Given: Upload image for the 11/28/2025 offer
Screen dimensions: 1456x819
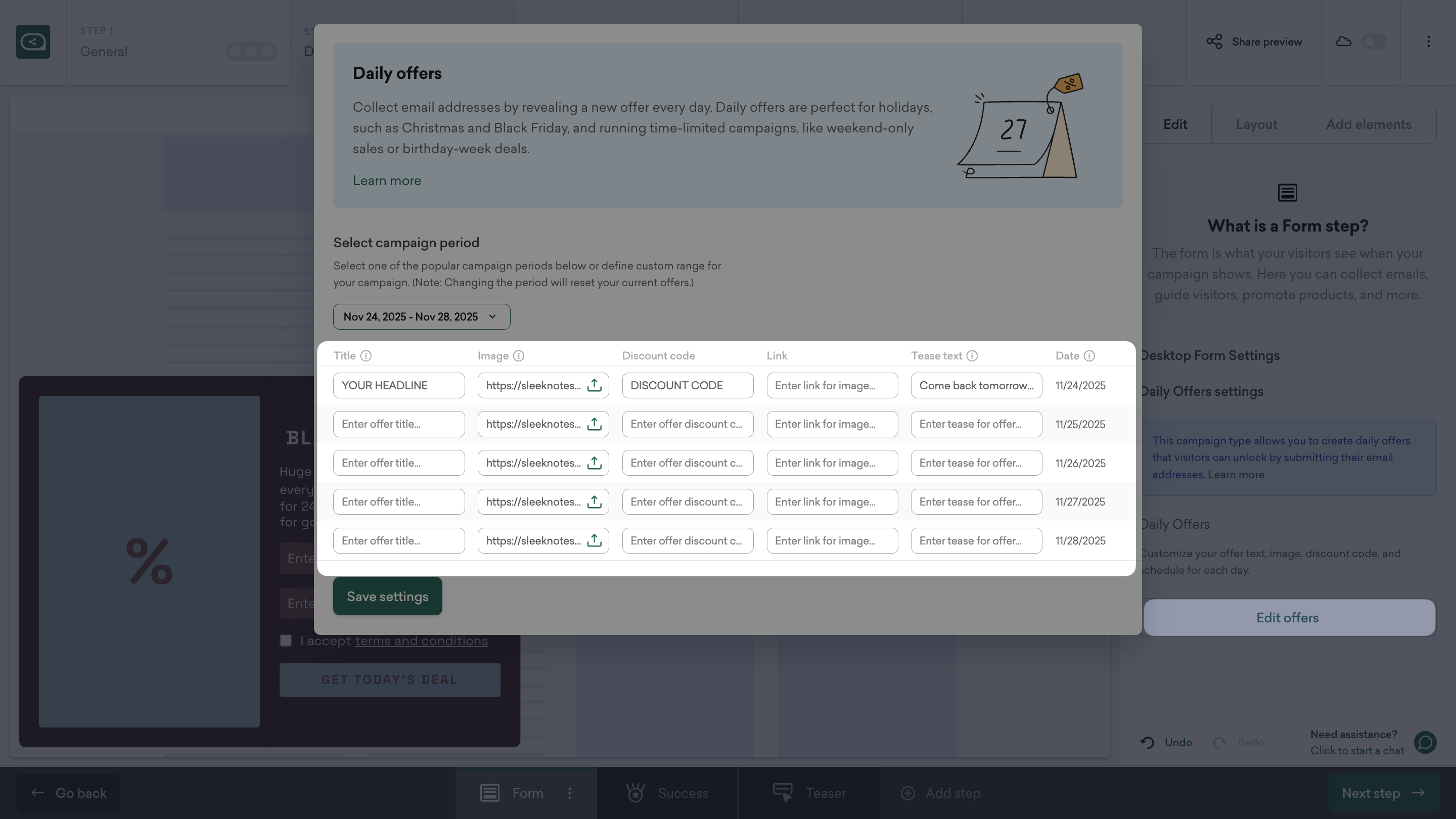Looking at the screenshot, I should pyautogui.click(x=594, y=541).
